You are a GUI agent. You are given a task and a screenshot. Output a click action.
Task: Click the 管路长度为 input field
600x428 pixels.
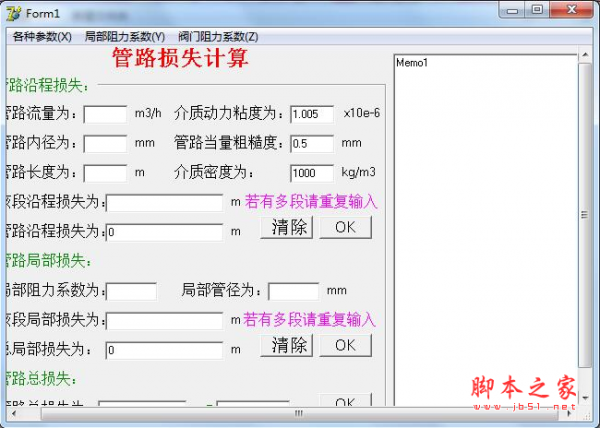(x=105, y=173)
